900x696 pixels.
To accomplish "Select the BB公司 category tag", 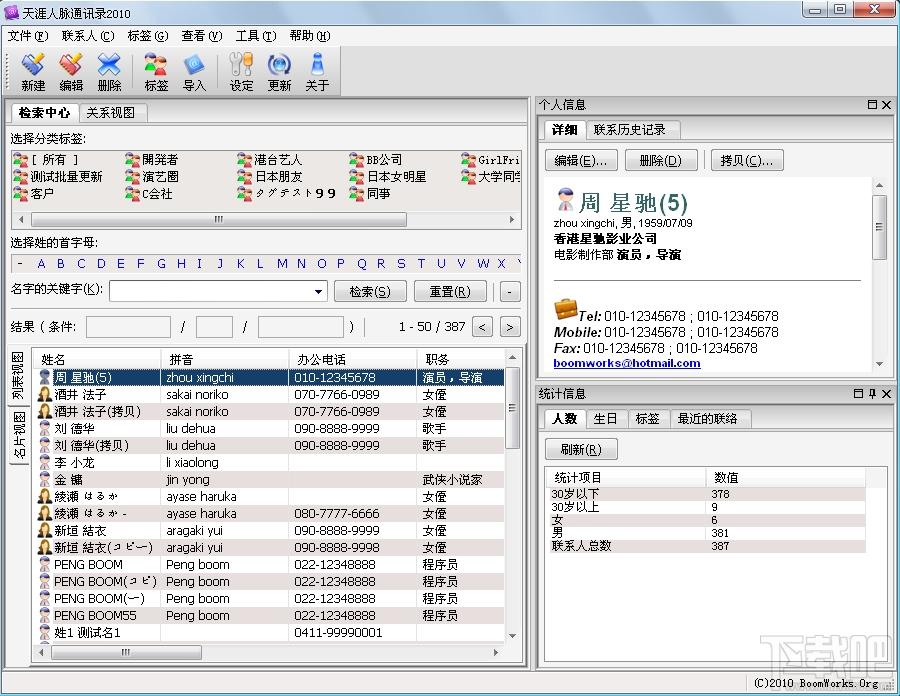I will point(376,160).
